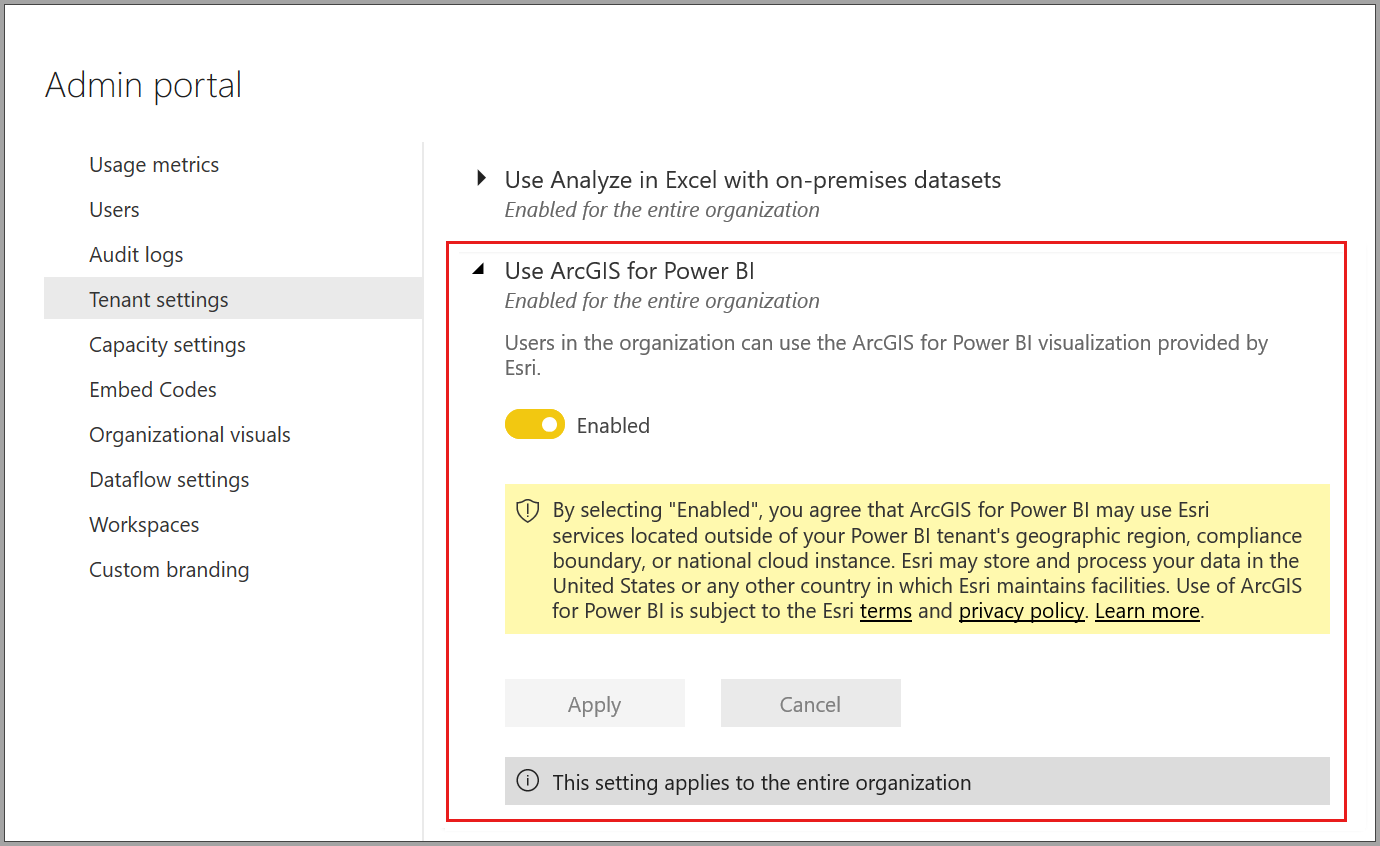Viewport: 1380px width, 846px height.
Task: Open Capacity settings page
Action: tap(167, 345)
